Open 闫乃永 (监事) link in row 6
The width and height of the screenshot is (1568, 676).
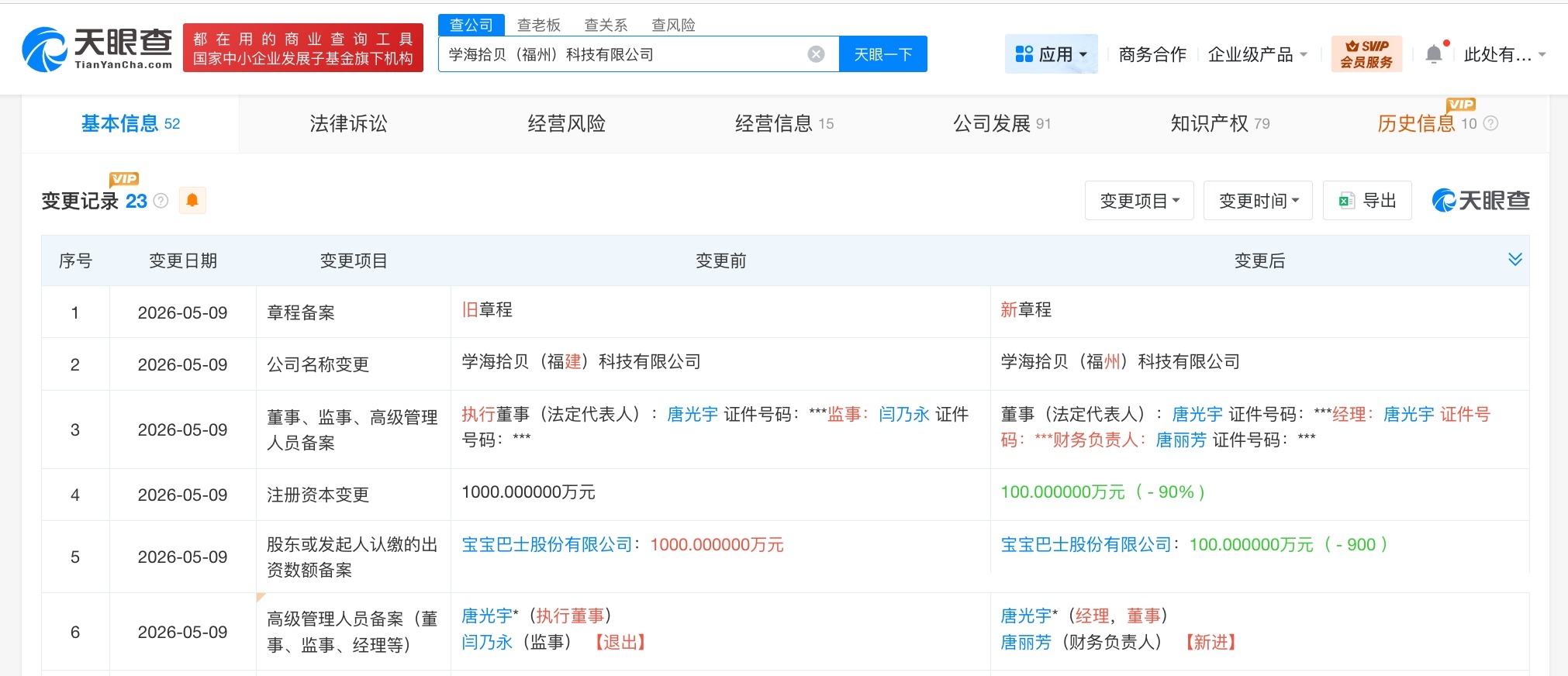[x=487, y=643]
